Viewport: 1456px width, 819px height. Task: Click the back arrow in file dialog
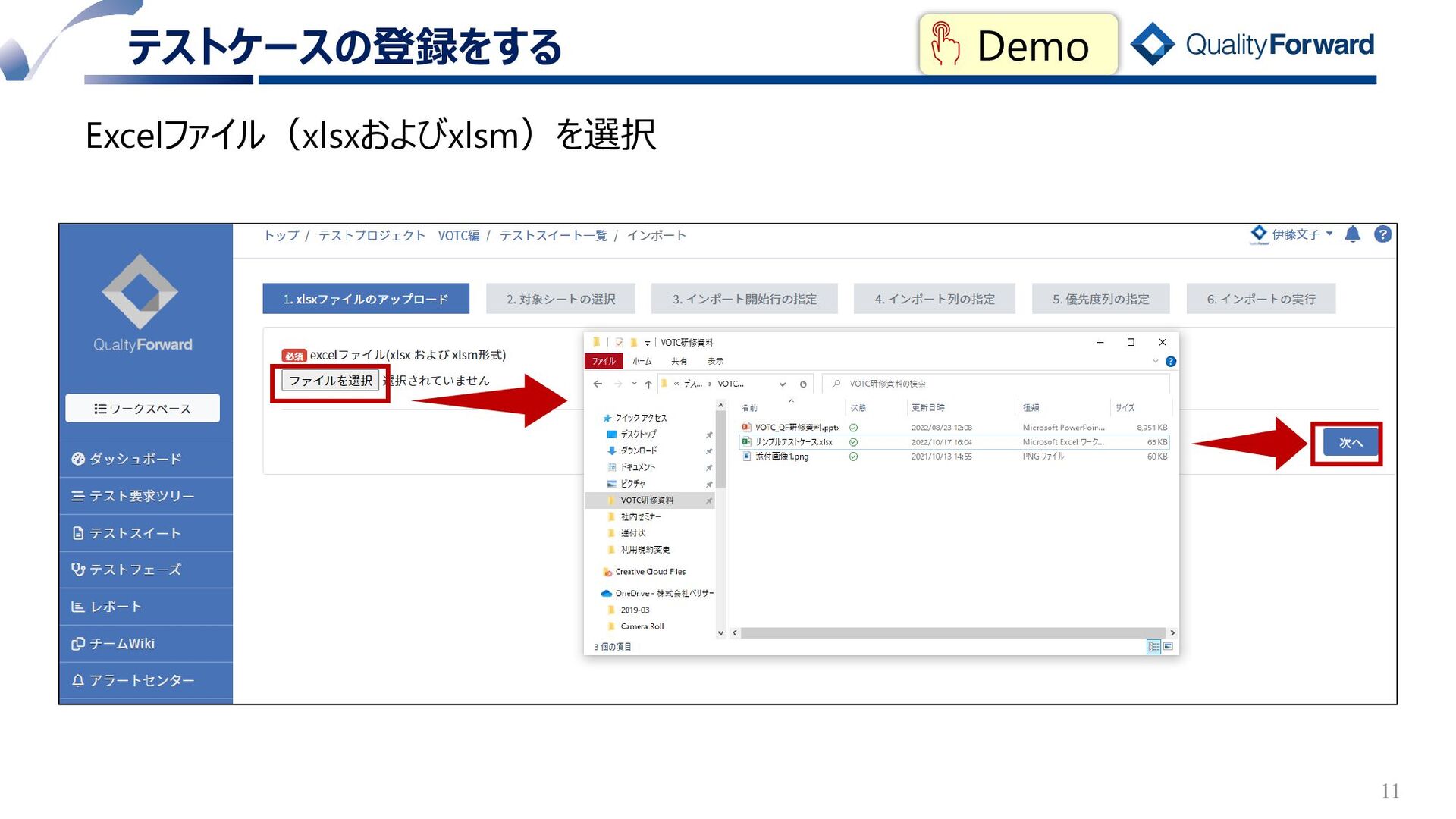pyautogui.click(x=598, y=384)
